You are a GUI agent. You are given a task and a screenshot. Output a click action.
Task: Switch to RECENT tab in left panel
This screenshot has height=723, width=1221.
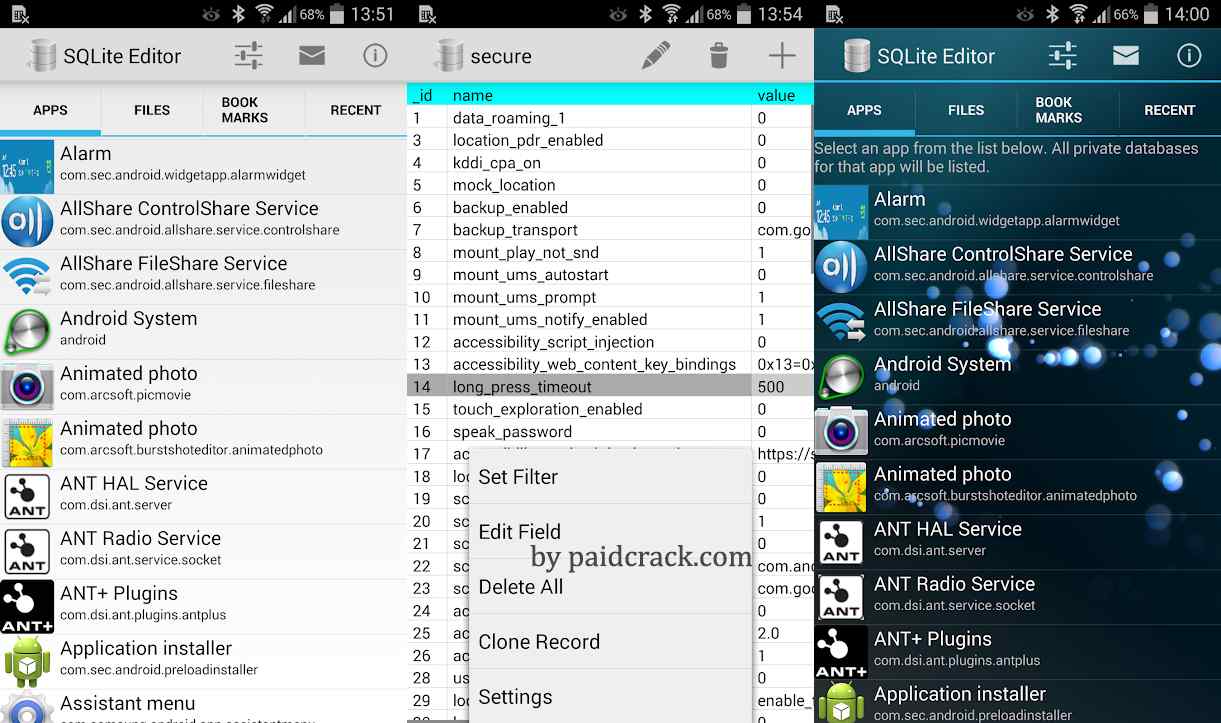[x=356, y=110]
